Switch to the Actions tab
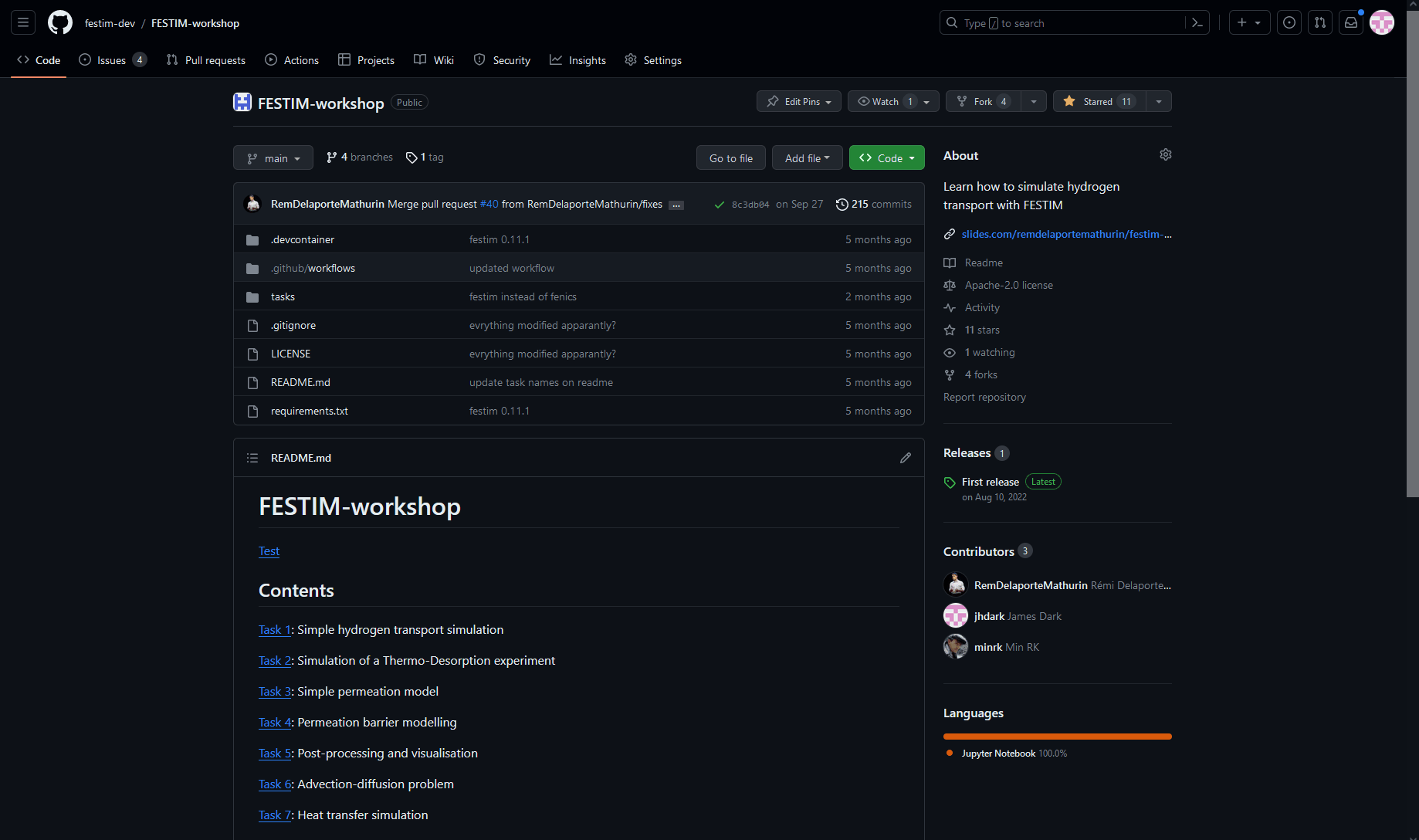The width and height of the screenshot is (1419, 840). 292,60
